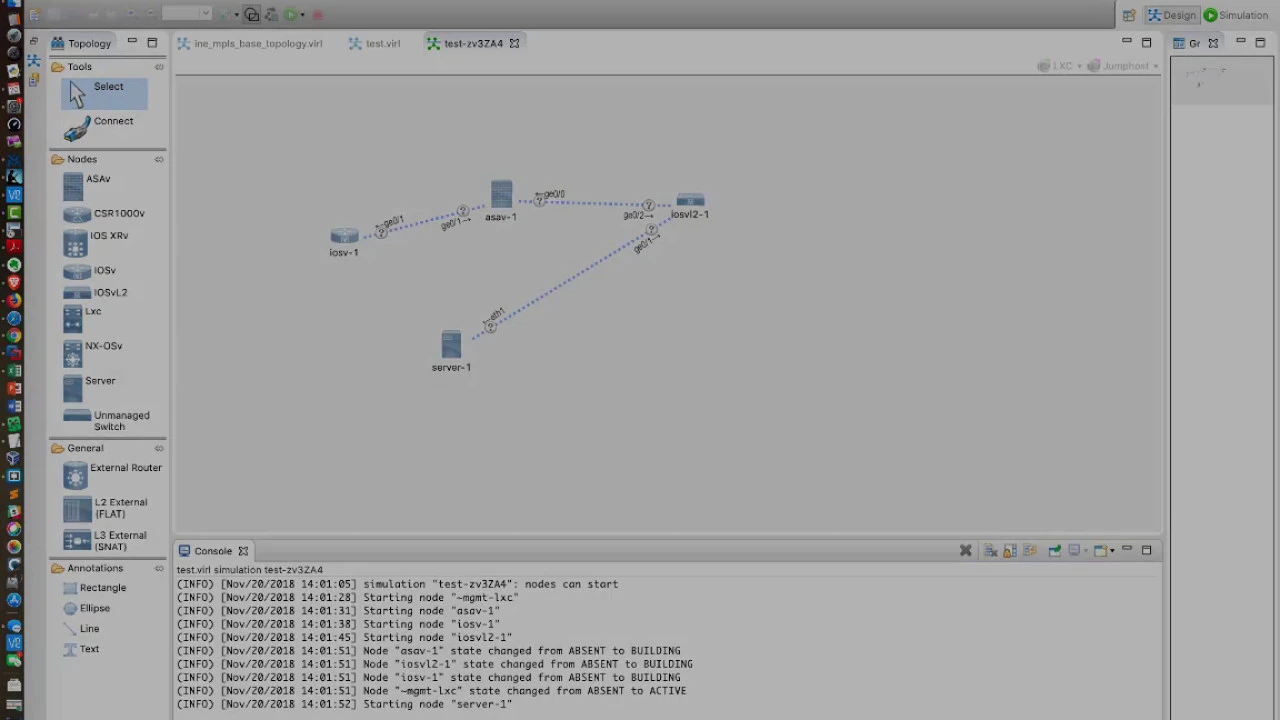The height and width of the screenshot is (720, 1280).
Task: Click the iosvl2-1 switch node on canvas
Action: point(690,200)
